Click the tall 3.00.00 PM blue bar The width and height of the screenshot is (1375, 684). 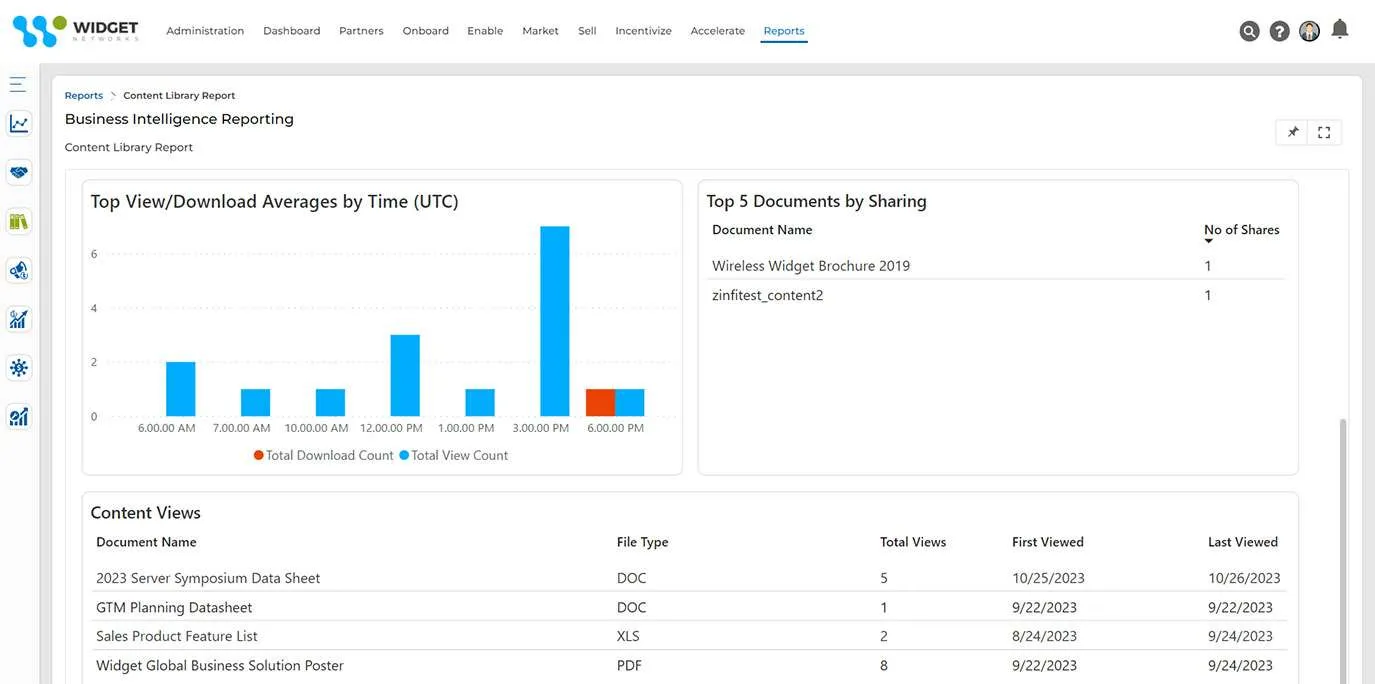pos(555,321)
